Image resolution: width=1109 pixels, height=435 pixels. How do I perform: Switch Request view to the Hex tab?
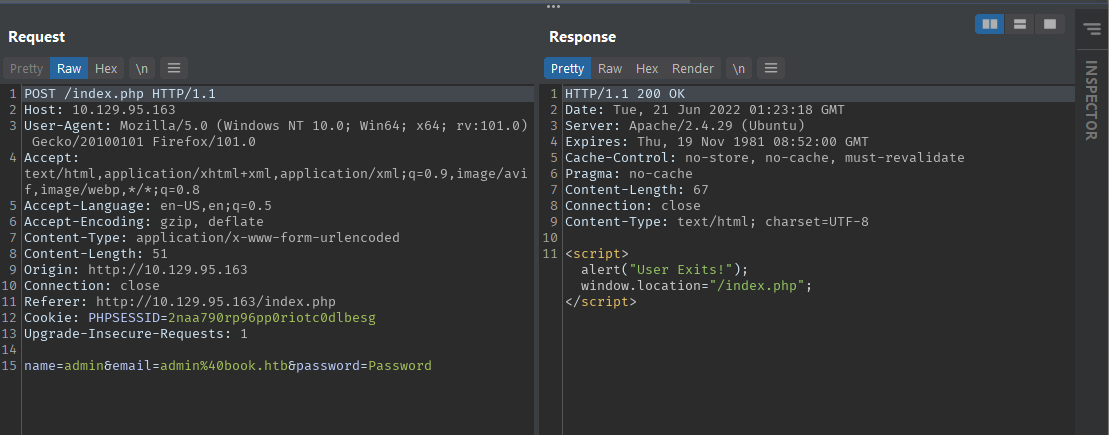(x=106, y=69)
